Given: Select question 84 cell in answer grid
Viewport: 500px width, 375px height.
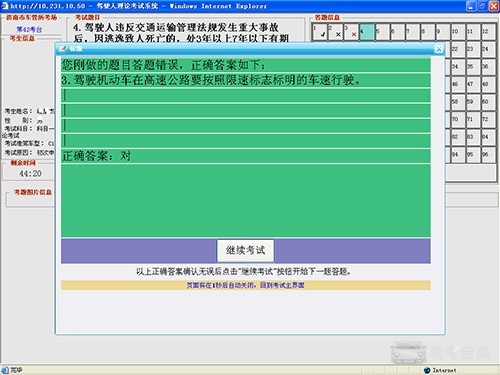Looking at the screenshot, I should pyautogui.click(x=489, y=138).
